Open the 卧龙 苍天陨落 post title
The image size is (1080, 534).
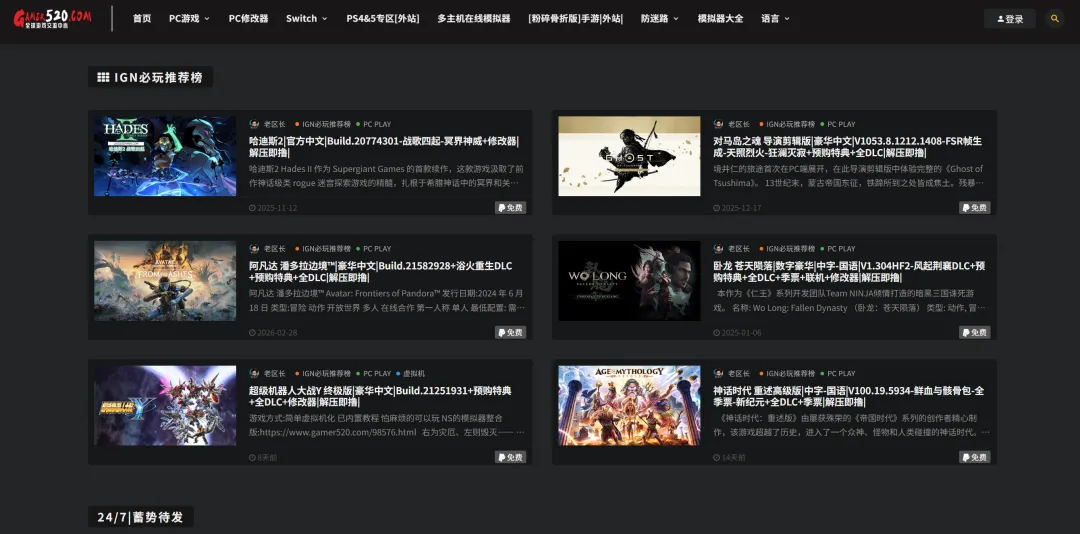pyautogui.click(x=849, y=271)
